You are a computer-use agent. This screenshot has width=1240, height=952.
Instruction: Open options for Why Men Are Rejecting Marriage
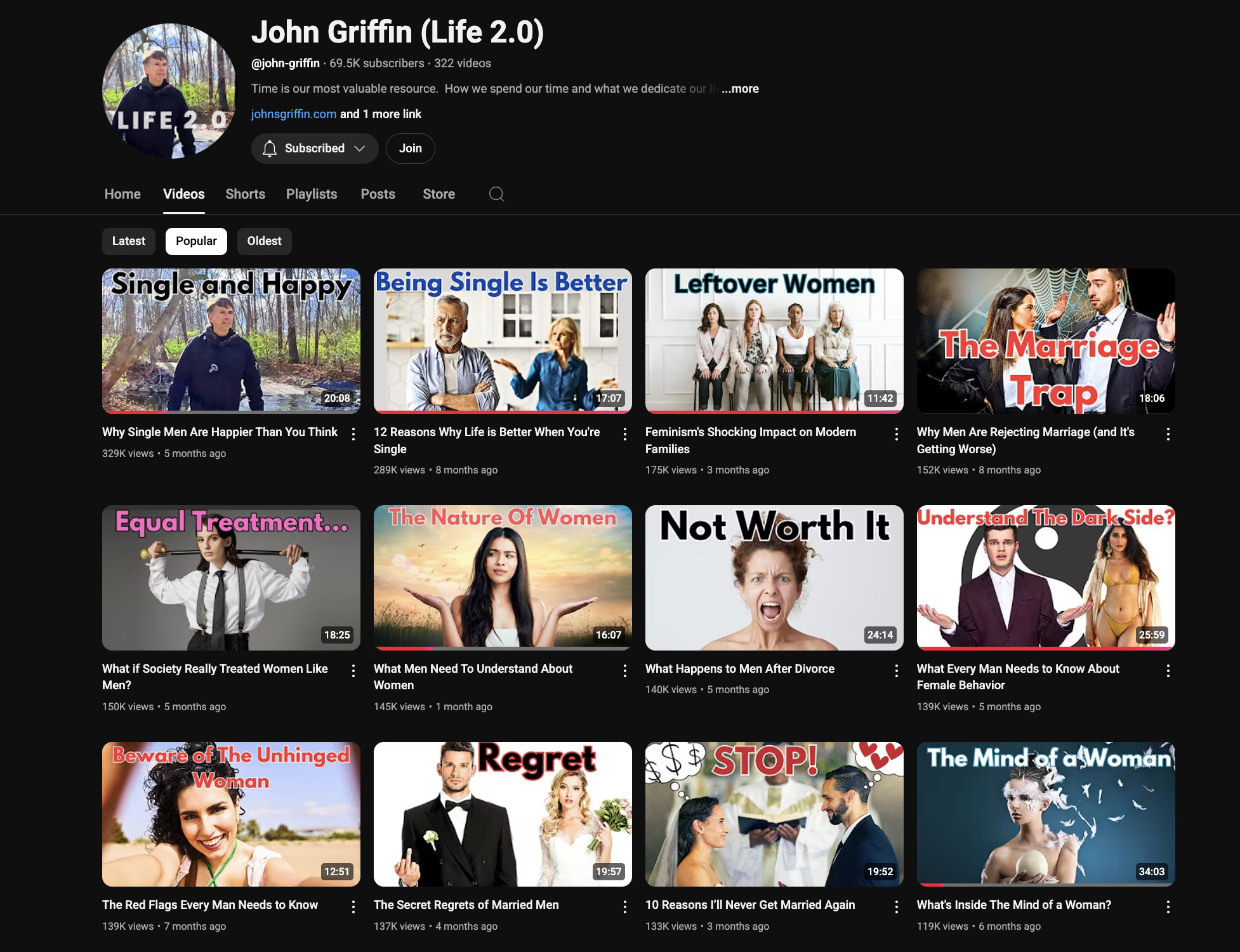coord(1168,434)
